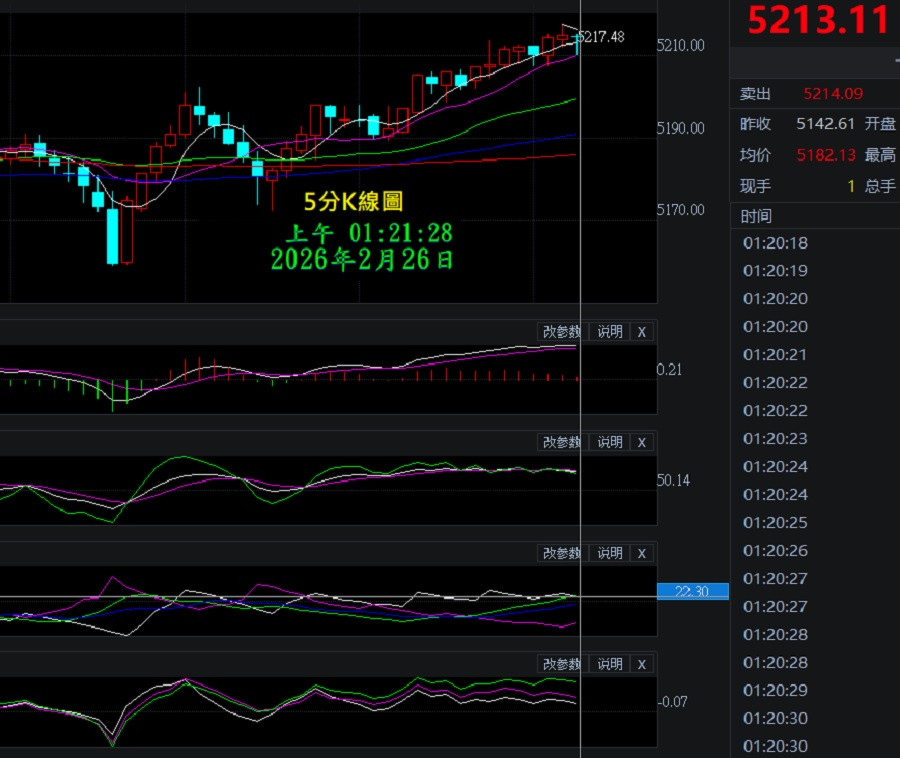The image size is (900, 758).
Task: Open 改参数 for the 50.14 indicator panel
Action: coord(561,443)
